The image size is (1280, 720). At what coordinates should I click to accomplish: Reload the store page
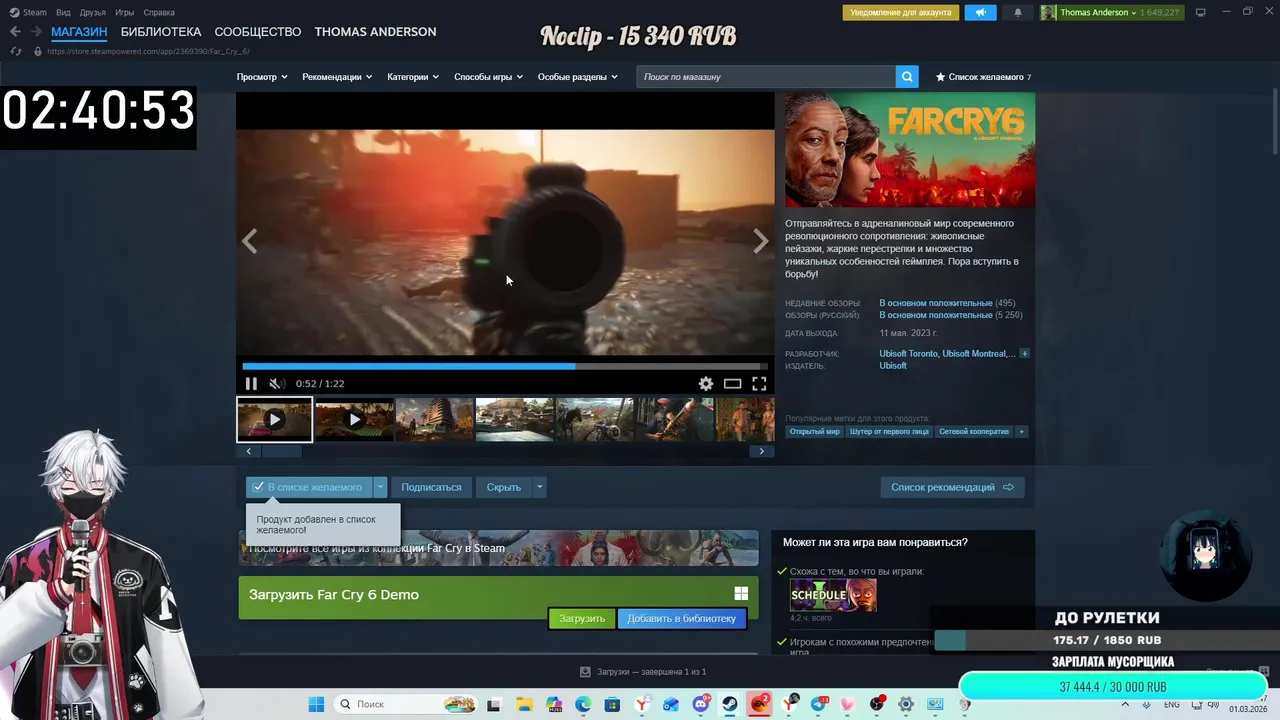(15, 51)
